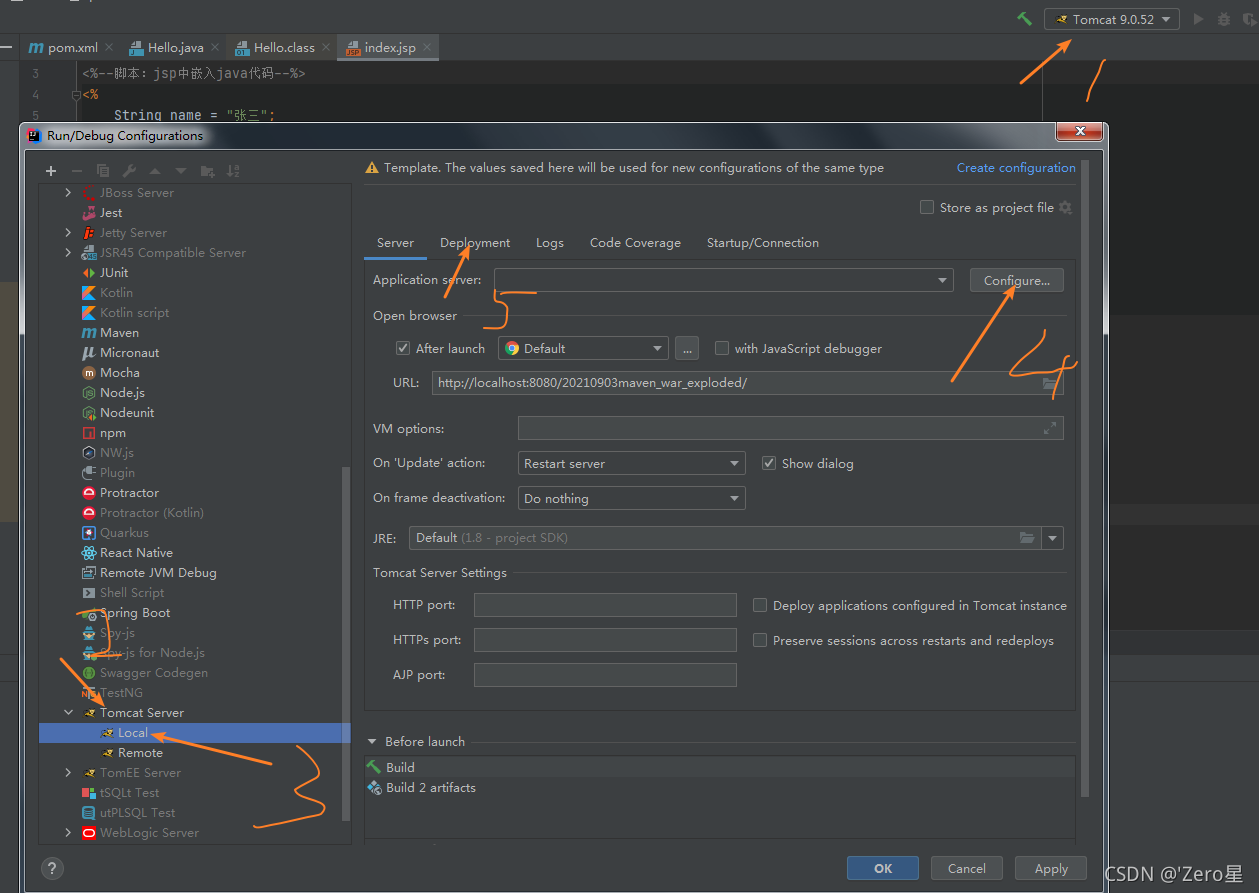Toggle the Store as project file checkbox
The image size is (1259, 893).
[927, 207]
